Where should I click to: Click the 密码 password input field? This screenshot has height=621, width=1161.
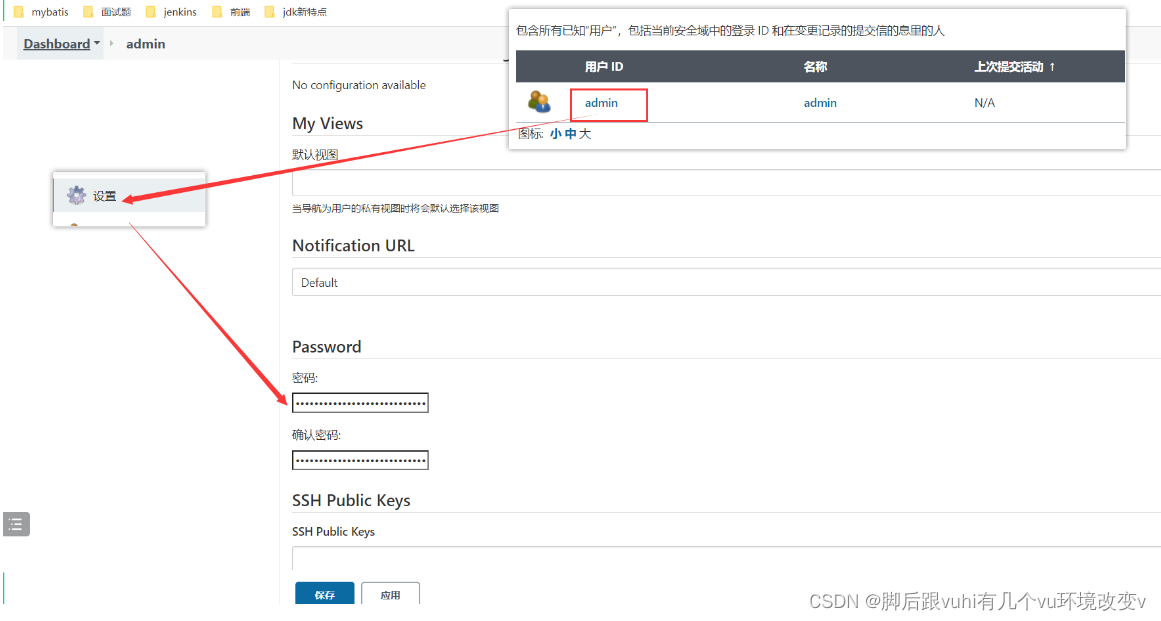point(360,402)
